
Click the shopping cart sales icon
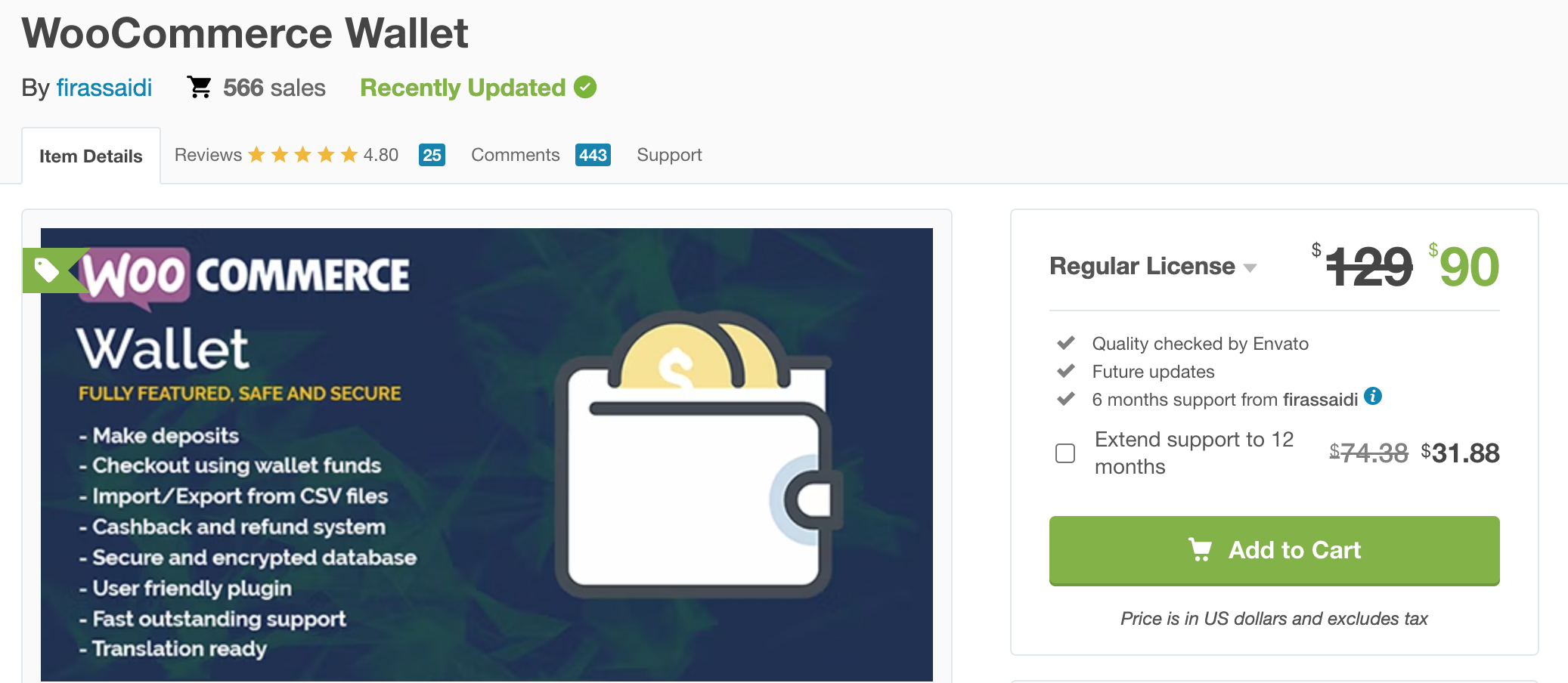[200, 88]
